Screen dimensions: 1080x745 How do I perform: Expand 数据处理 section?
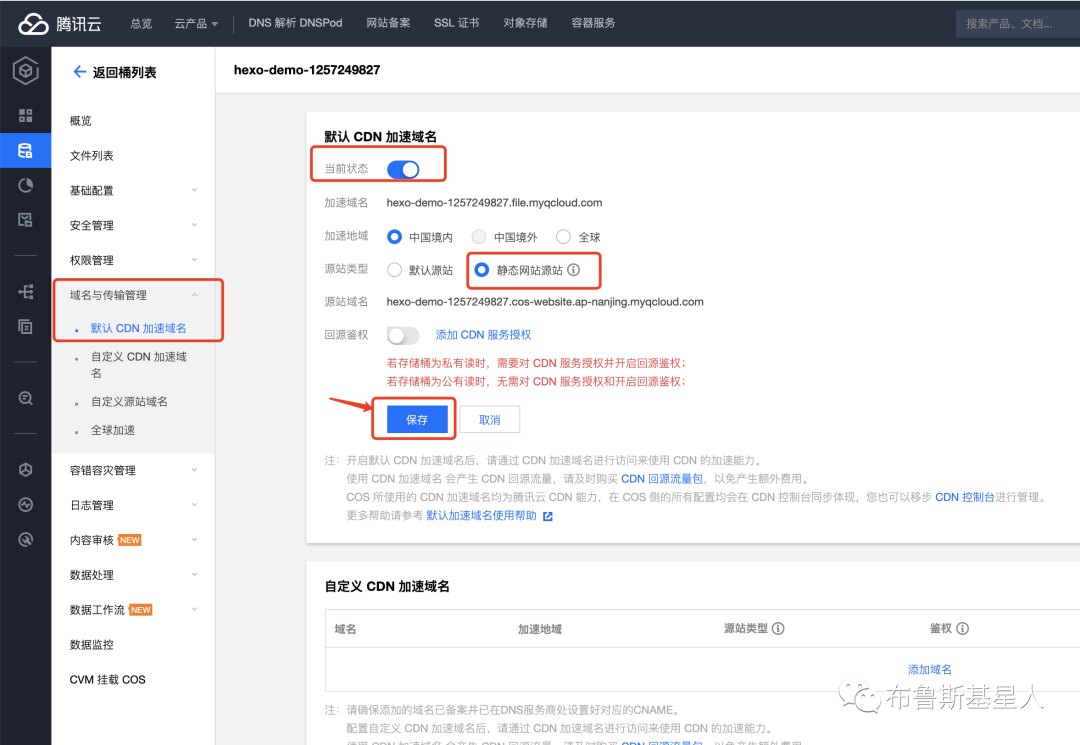point(133,575)
